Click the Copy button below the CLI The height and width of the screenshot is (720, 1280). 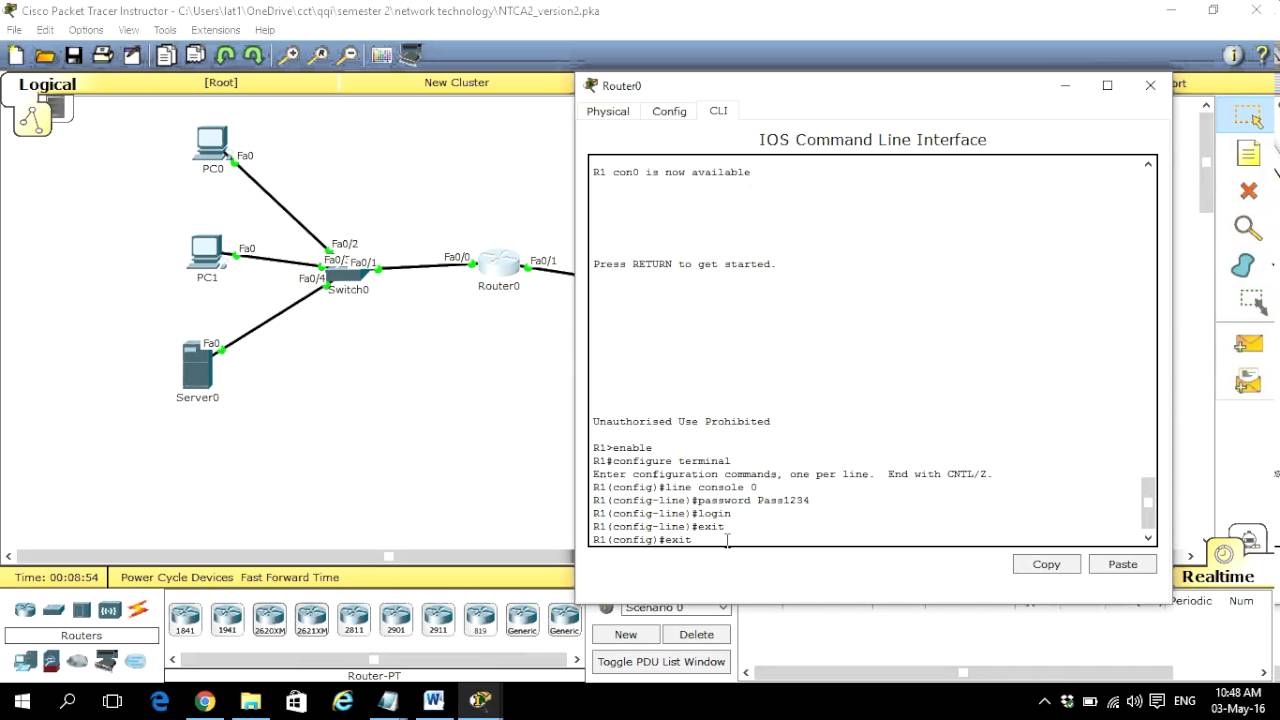click(1046, 564)
